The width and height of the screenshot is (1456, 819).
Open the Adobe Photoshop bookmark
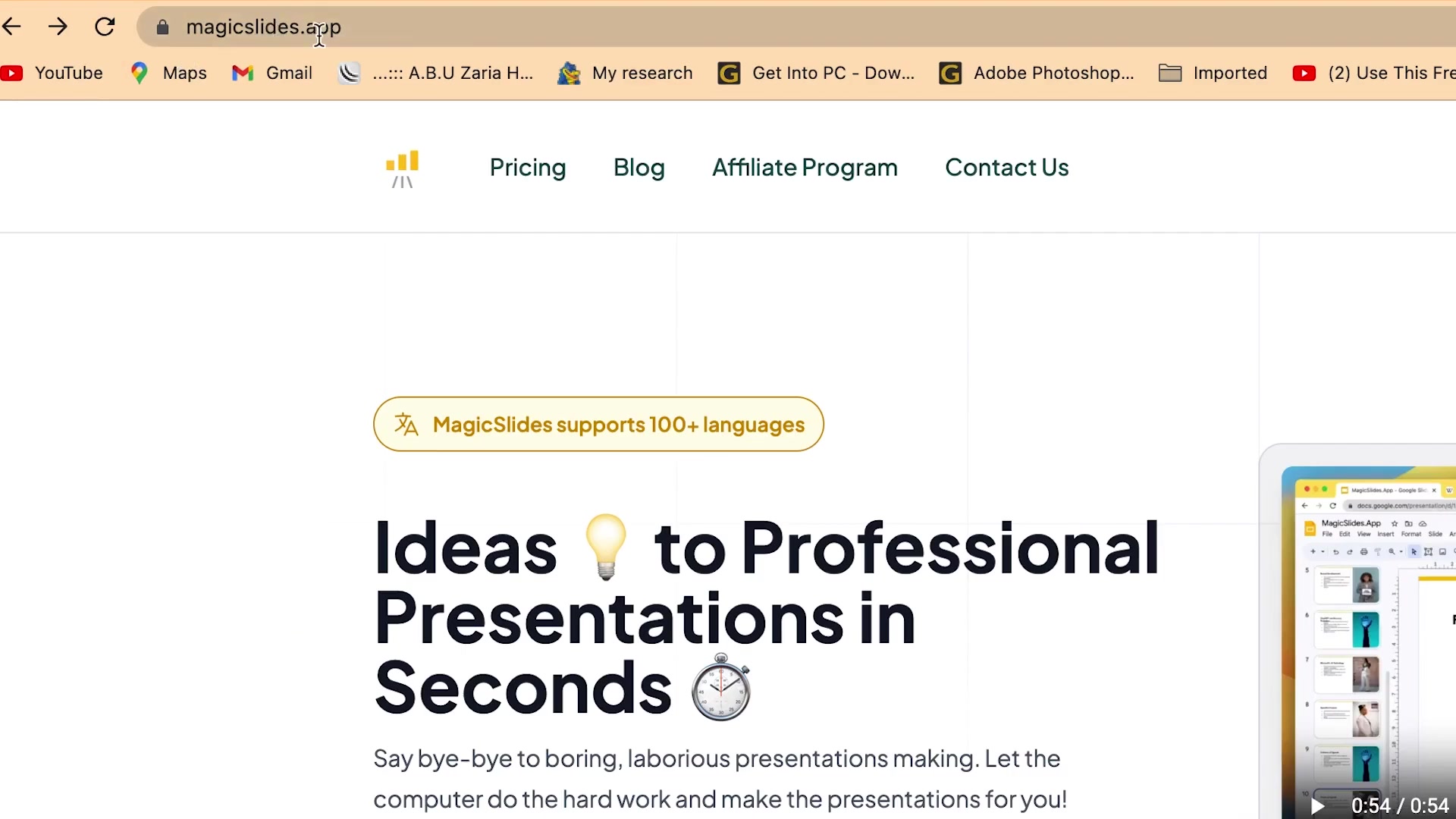point(1037,74)
